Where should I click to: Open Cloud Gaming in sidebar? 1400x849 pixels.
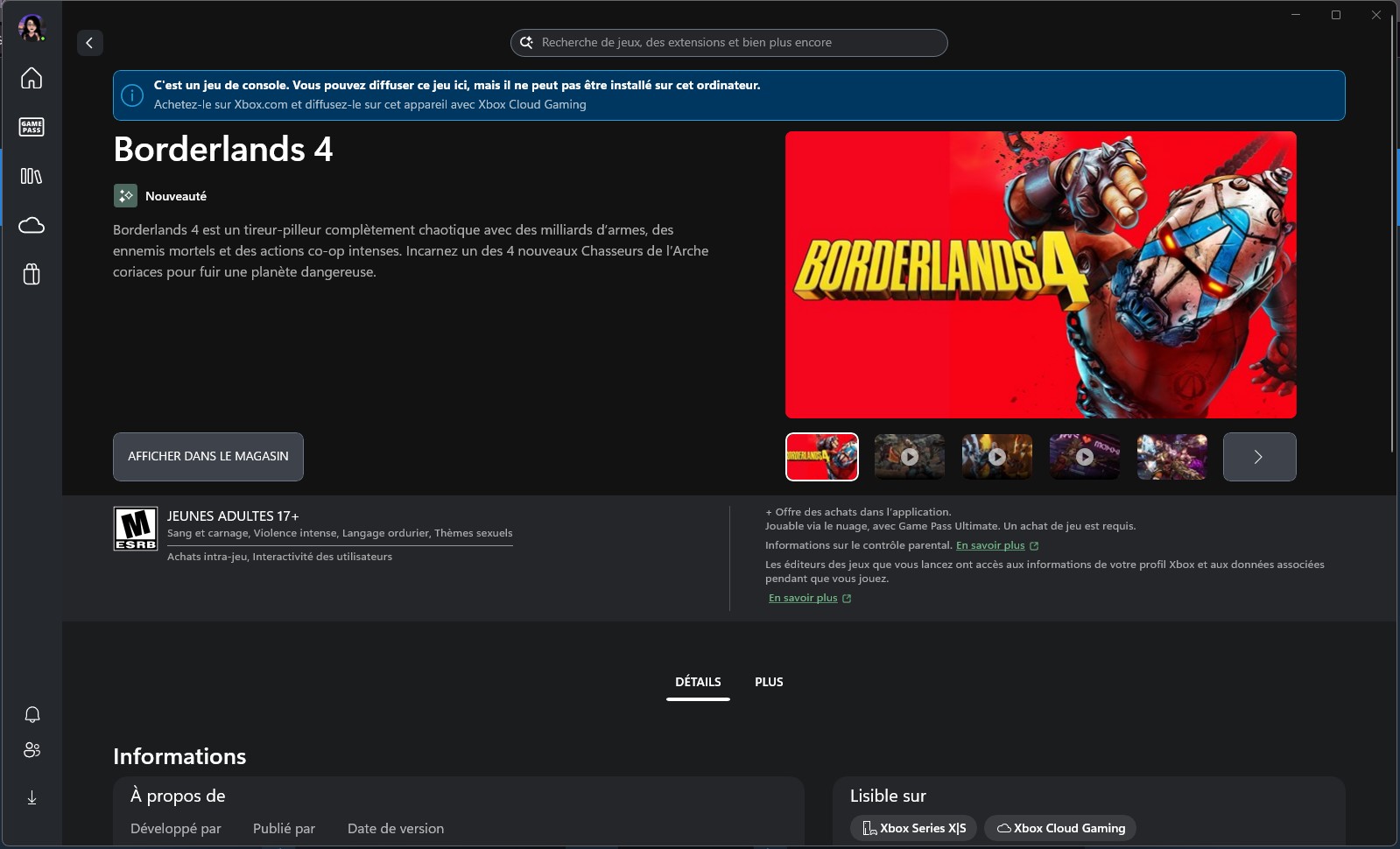click(32, 226)
